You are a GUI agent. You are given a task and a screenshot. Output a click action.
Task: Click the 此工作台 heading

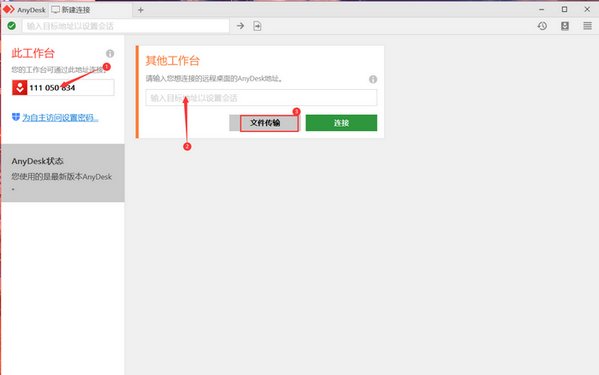pyautogui.click(x=33, y=53)
